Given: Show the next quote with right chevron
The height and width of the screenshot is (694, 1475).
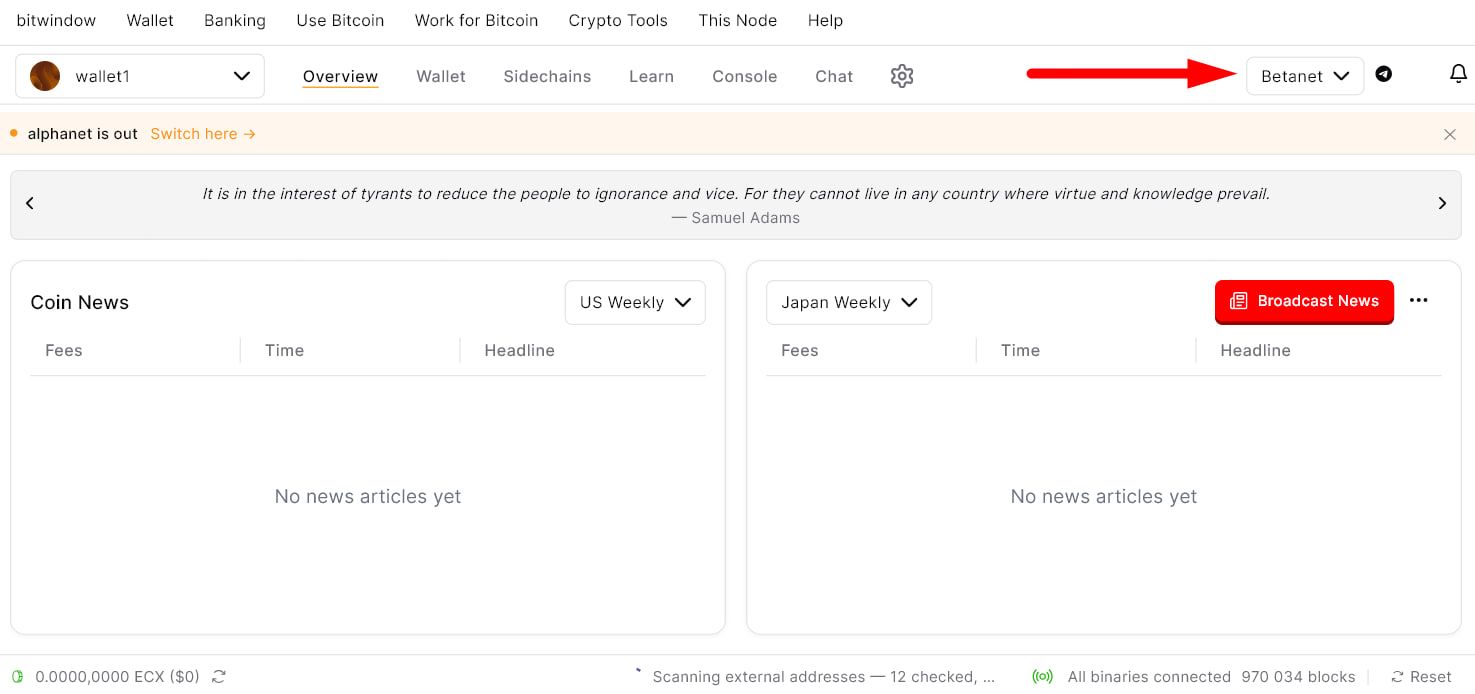Looking at the screenshot, I should tap(1442, 203).
